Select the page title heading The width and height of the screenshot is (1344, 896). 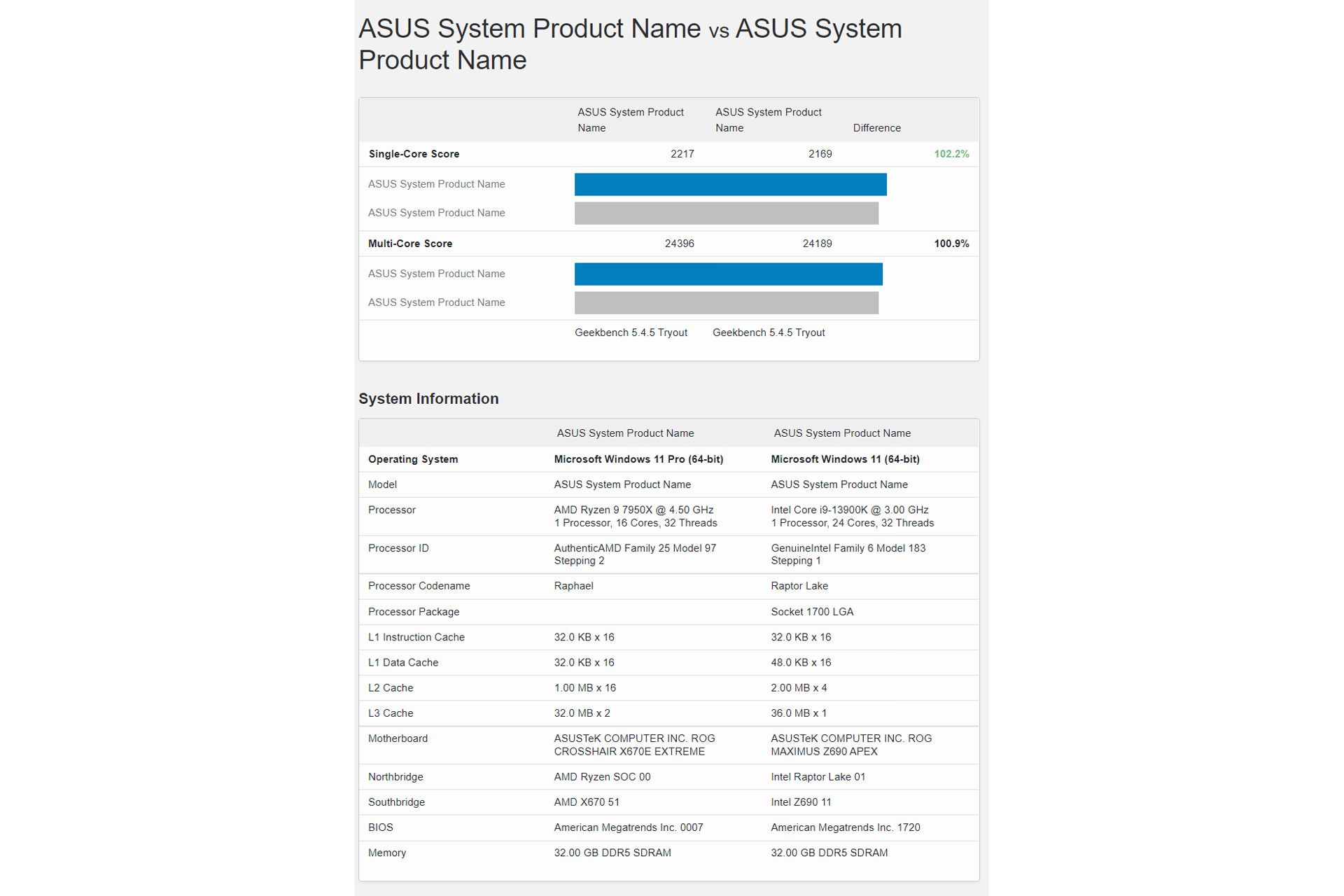point(630,44)
